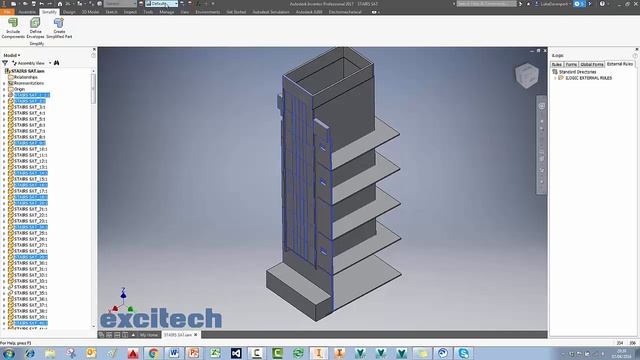Viewport: 640px width, 360px height.
Task: Click the Define Envelopes tool
Action: 36,29
